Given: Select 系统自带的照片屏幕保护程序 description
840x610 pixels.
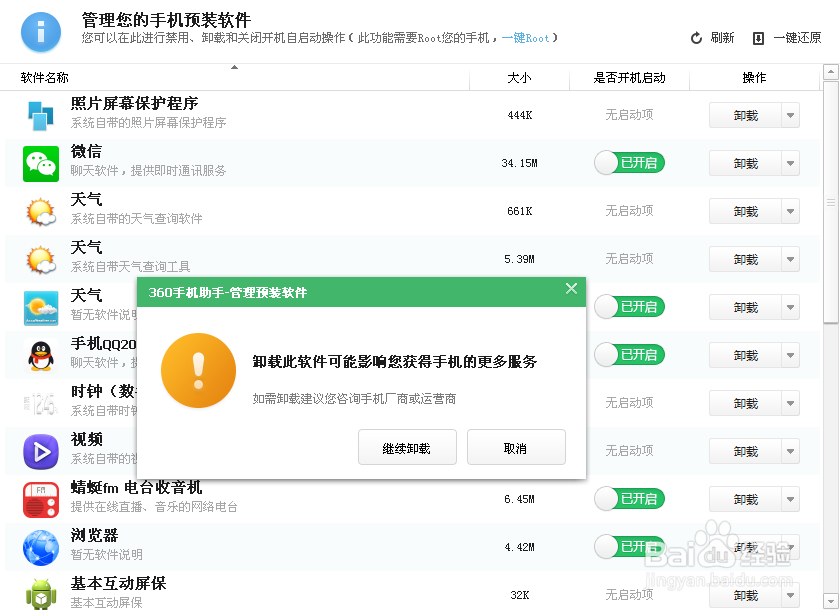Looking at the screenshot, I should coord(148,123).
